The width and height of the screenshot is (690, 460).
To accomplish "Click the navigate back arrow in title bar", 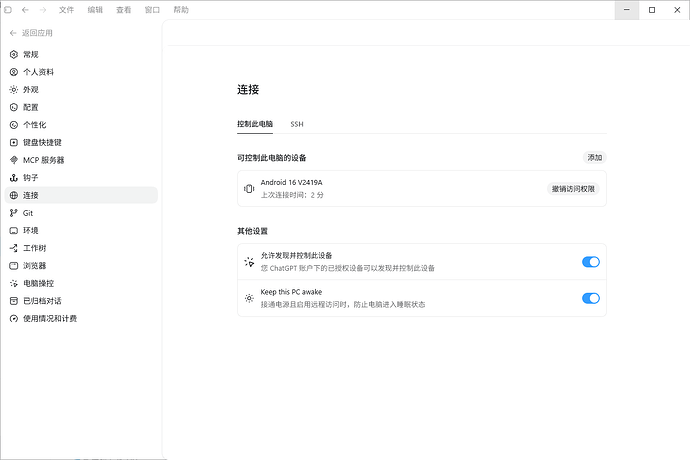I will point(25,10).
